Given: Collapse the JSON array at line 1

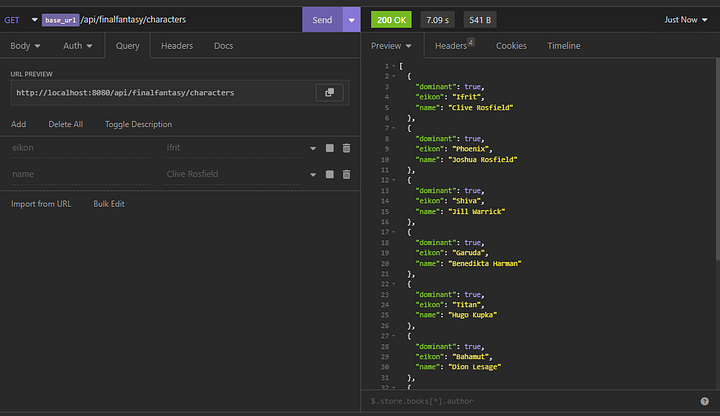Looking at the screenshot, I should click(x=394, y=66).
